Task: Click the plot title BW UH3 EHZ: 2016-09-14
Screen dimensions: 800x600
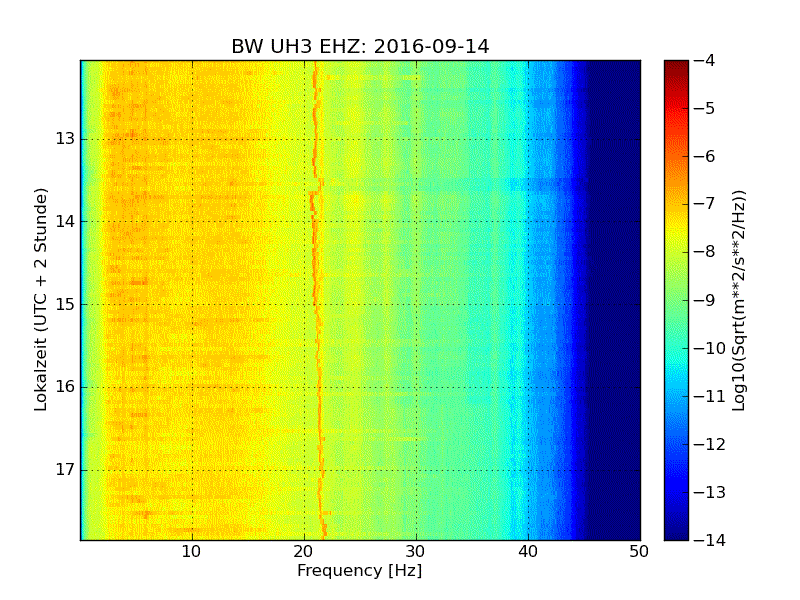Action: tap(360, 46)
